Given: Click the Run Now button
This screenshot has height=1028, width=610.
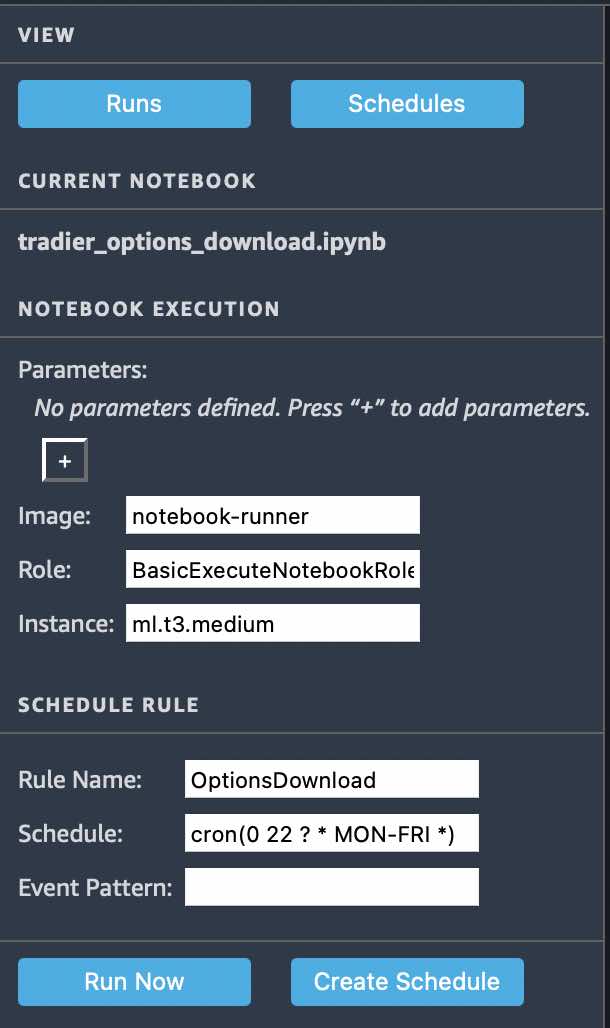Looking at the screenshot, I should click(134, 981).
